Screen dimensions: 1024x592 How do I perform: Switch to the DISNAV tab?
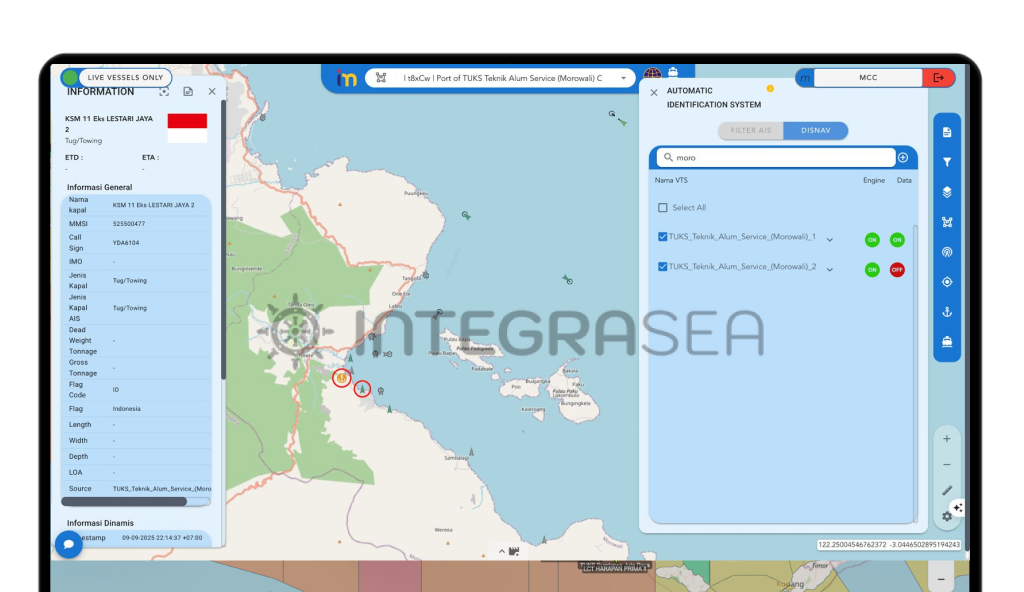click(x=816, y=131)
